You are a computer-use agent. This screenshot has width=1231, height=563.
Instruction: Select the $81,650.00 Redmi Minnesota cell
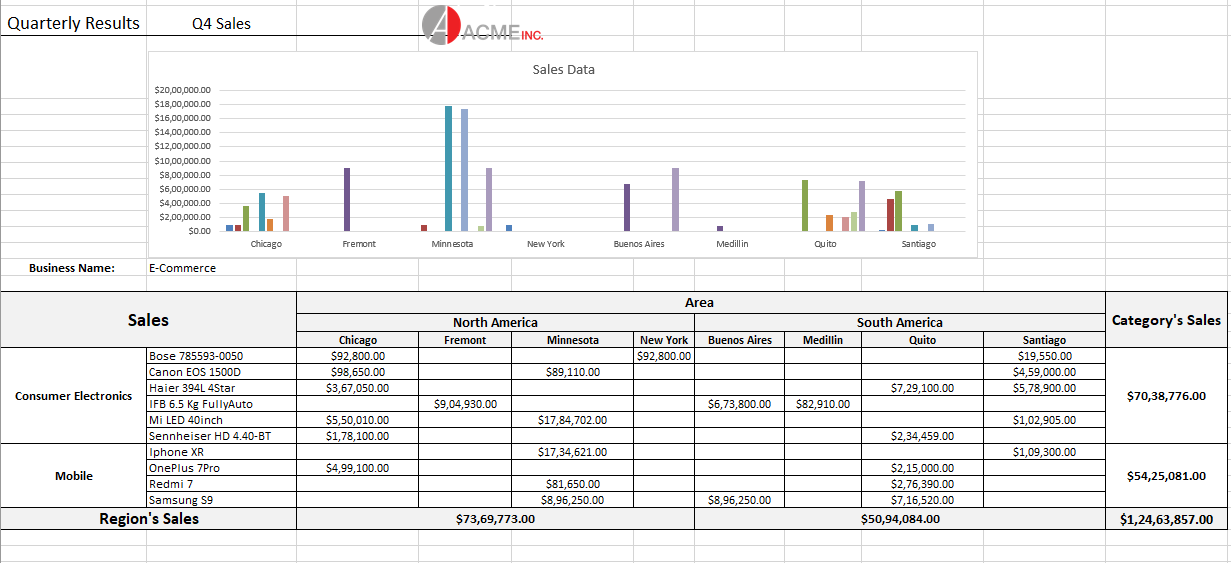[x=572, y=484]
